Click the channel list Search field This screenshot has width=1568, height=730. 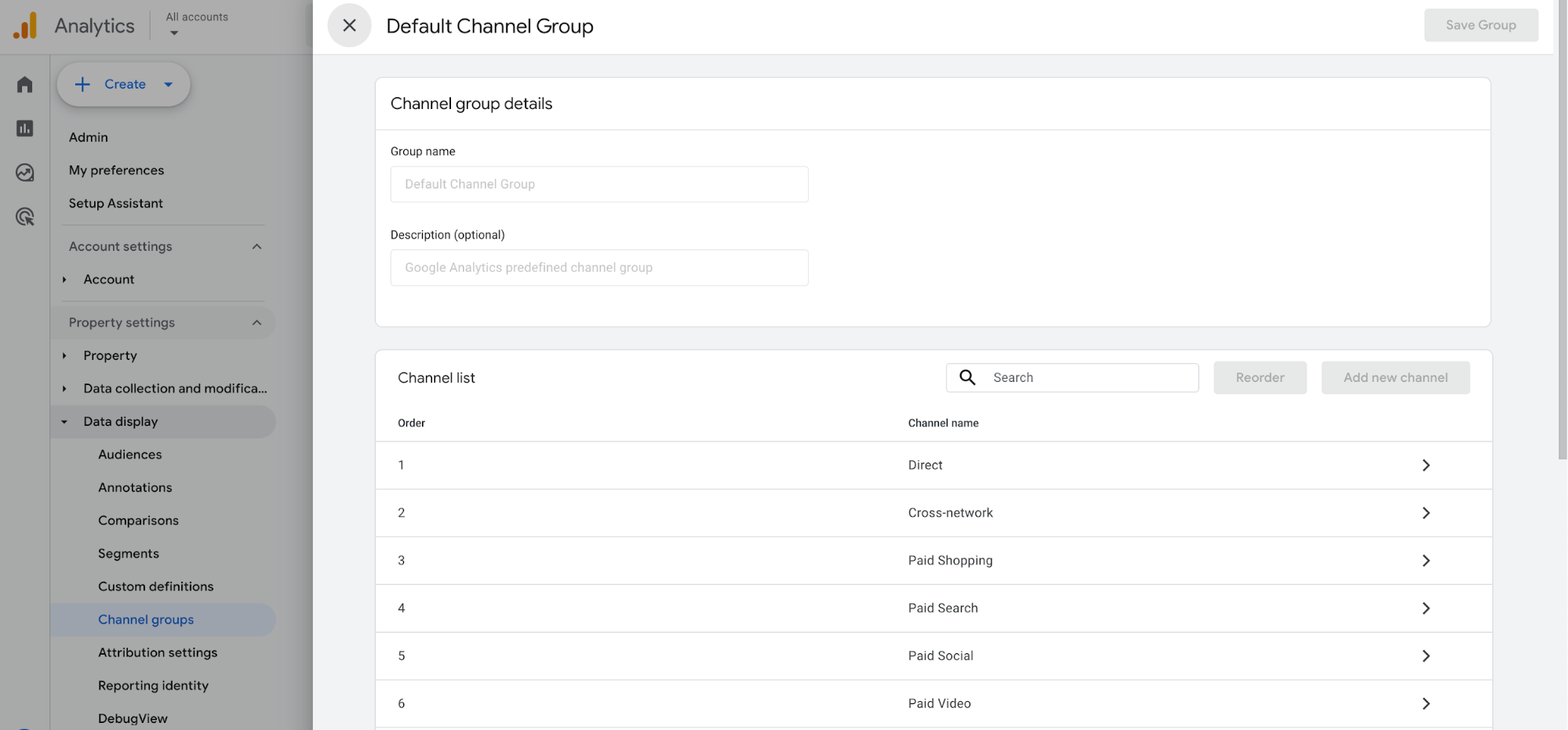click(x=1090, y=378)
